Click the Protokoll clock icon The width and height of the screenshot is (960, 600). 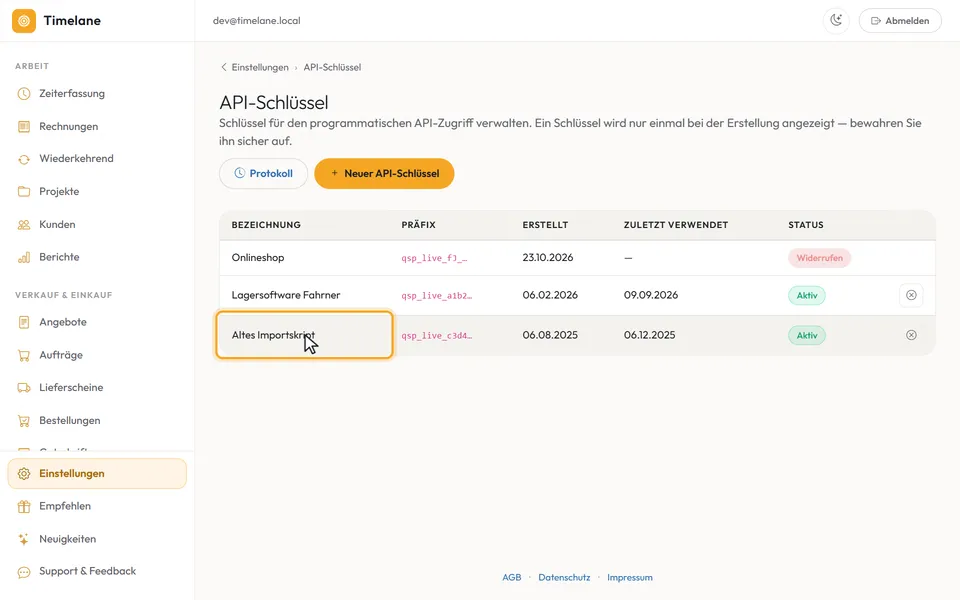point(239,173)
